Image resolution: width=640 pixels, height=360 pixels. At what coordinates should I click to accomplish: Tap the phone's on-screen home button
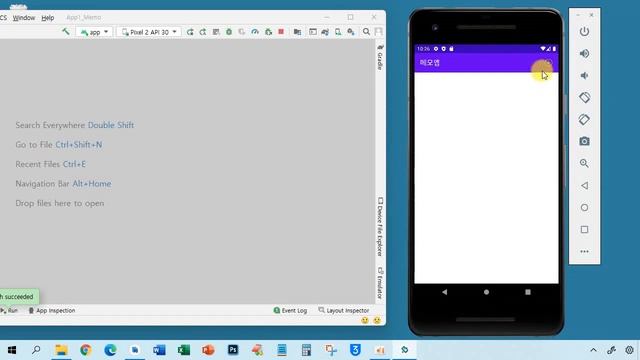point(486,292)
